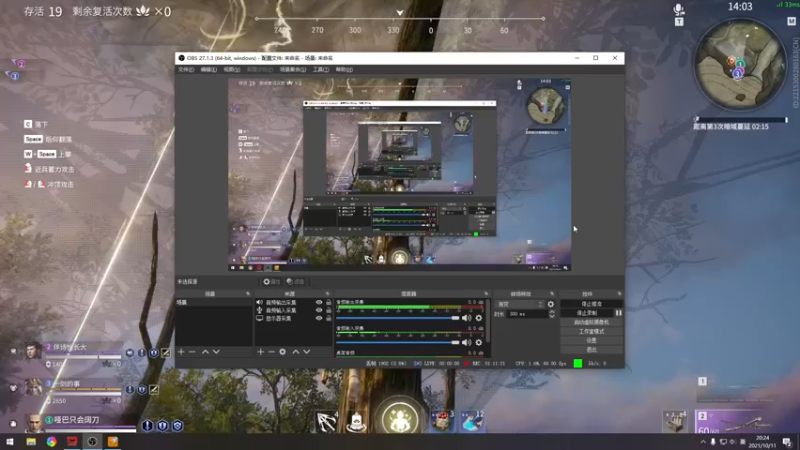Pop out the Sources dock panel
Screen dimensions: 800x450
pos(328,294)
